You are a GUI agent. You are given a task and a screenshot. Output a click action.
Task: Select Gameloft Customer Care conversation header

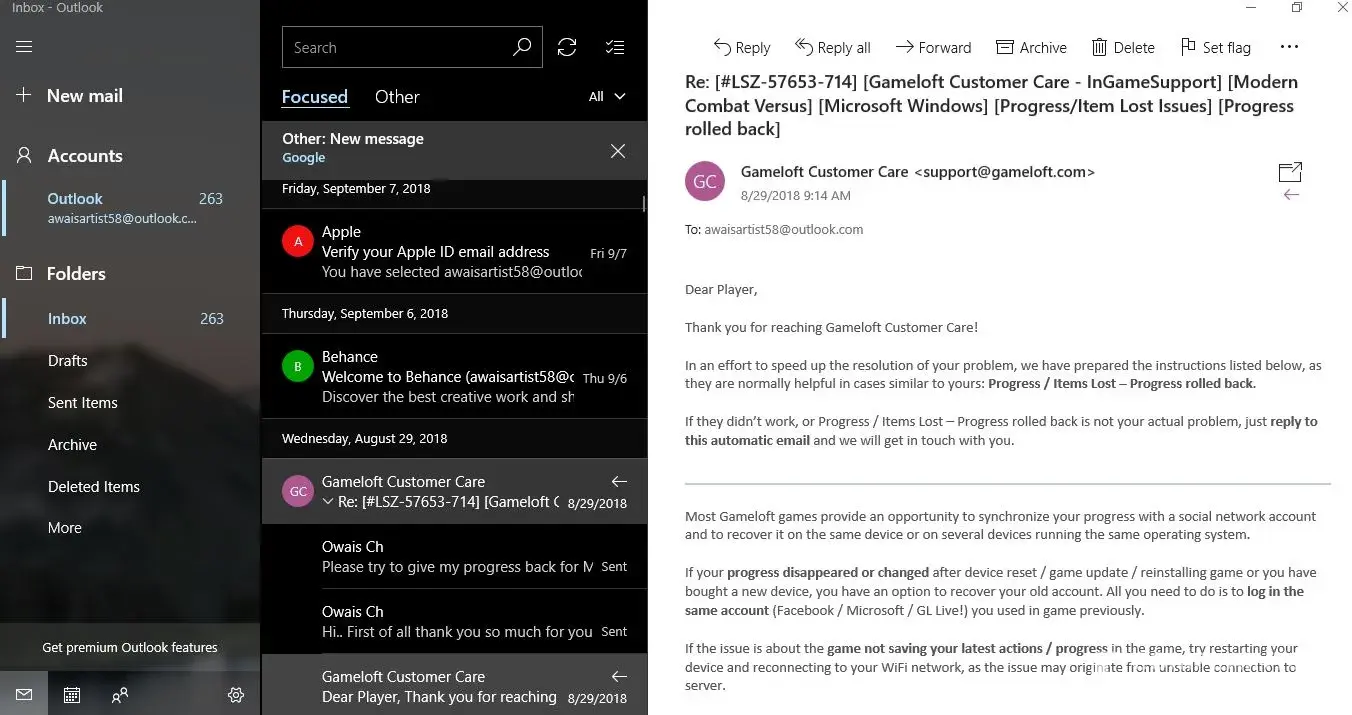coord(454,491)
